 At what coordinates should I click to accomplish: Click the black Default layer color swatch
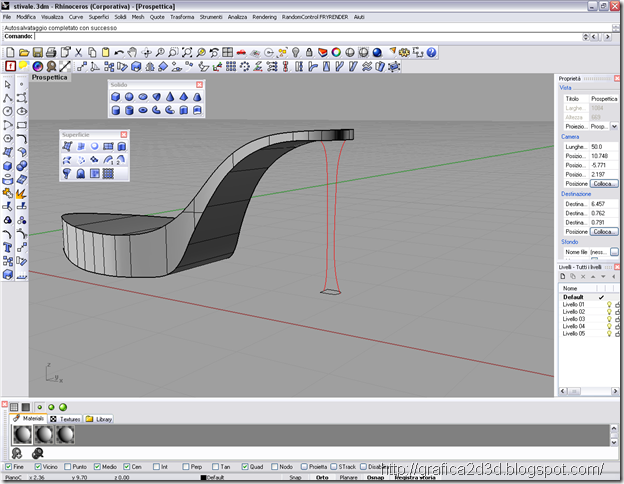[203, 478]
